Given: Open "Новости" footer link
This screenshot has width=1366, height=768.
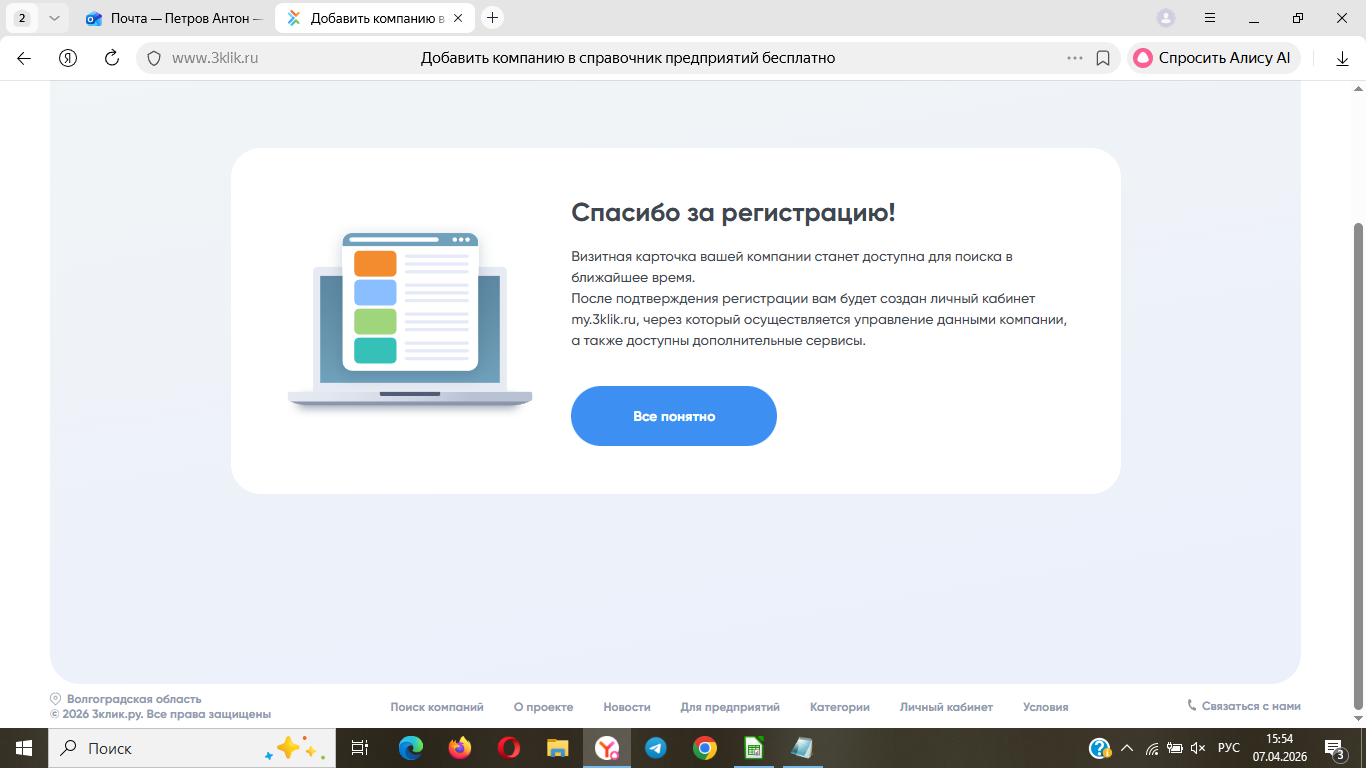Looking at the screenshot, I should tap(627, 707).
